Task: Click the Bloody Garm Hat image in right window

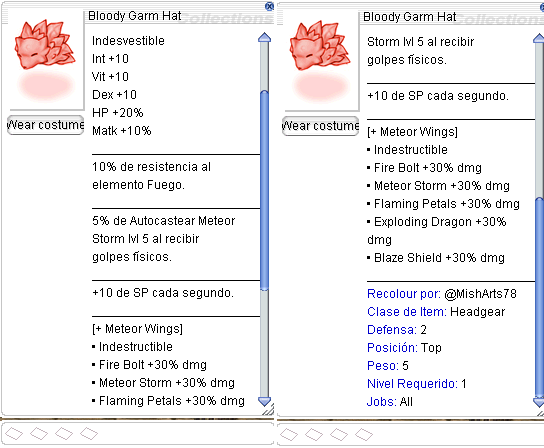Action: [320, 60]
